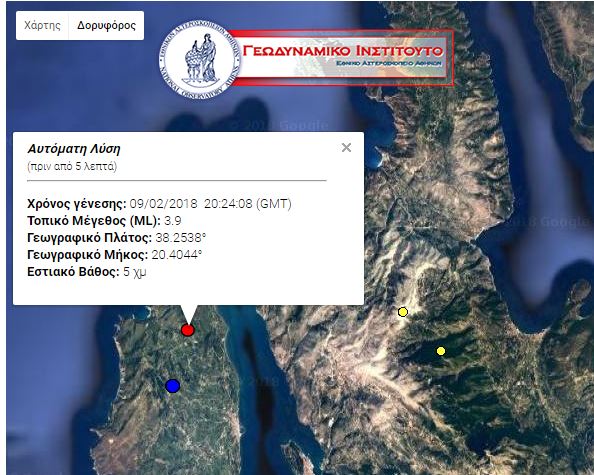Viewport: 594px width, 475px height.
Task: Click the Χρόνος γένεσης date value
Action: (211, 204)
